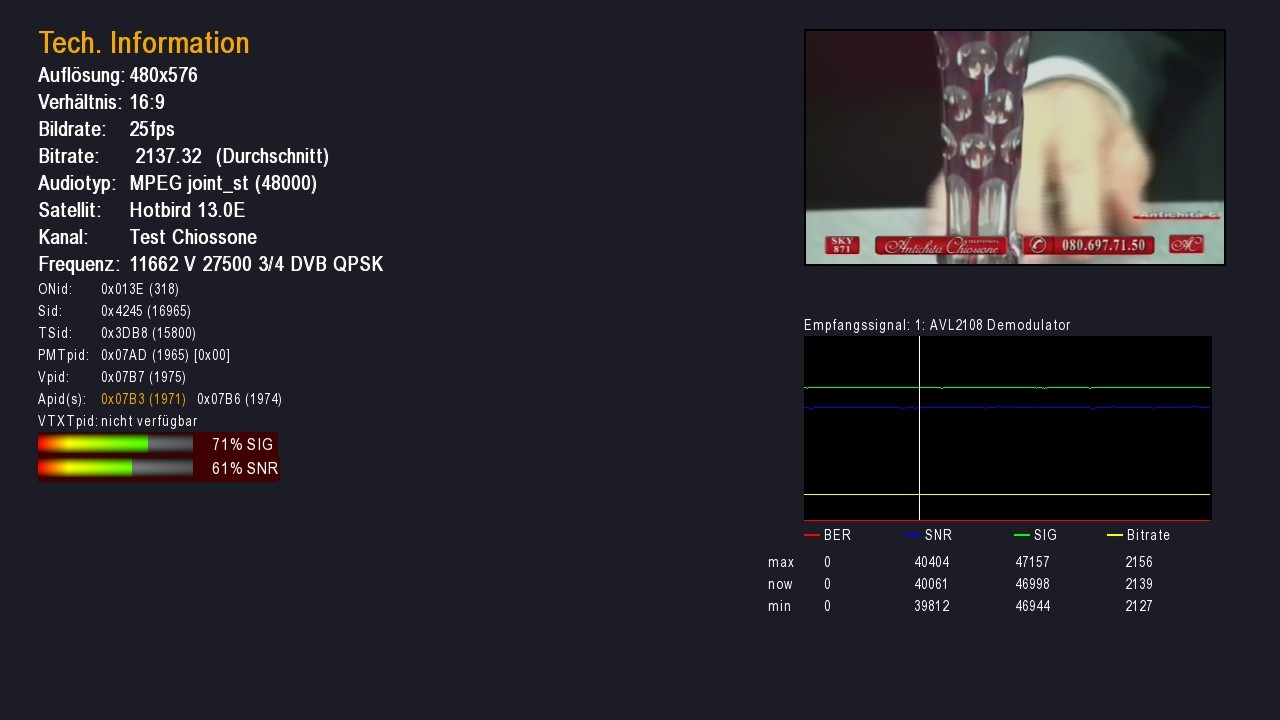Select Audiotyp MPEG joint_st (48000)
This screenshot has height=720, width=1280.
[x=223, y=183]
